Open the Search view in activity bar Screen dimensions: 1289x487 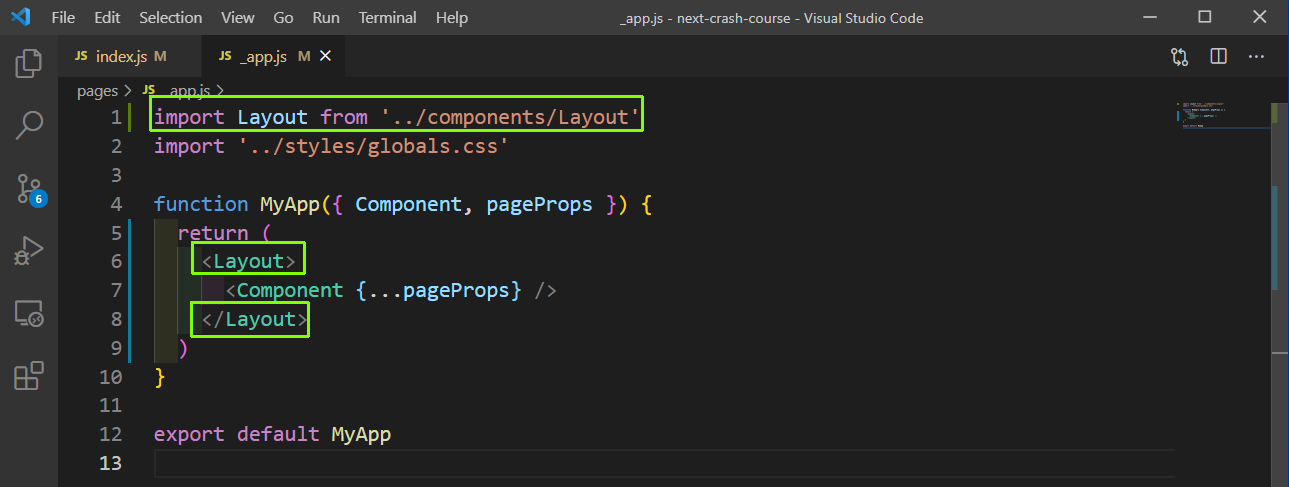pyautogui.click(x=28, y=126)
